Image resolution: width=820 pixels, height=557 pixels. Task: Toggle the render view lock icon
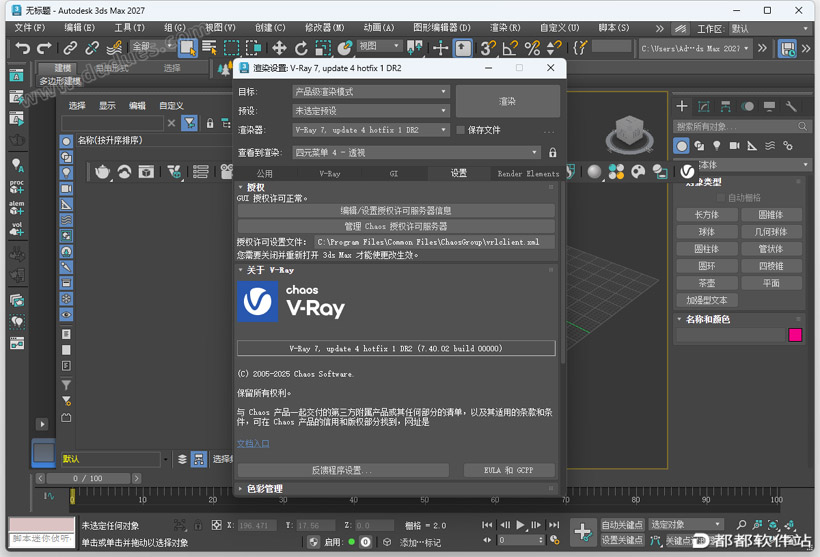coord(552,152)
